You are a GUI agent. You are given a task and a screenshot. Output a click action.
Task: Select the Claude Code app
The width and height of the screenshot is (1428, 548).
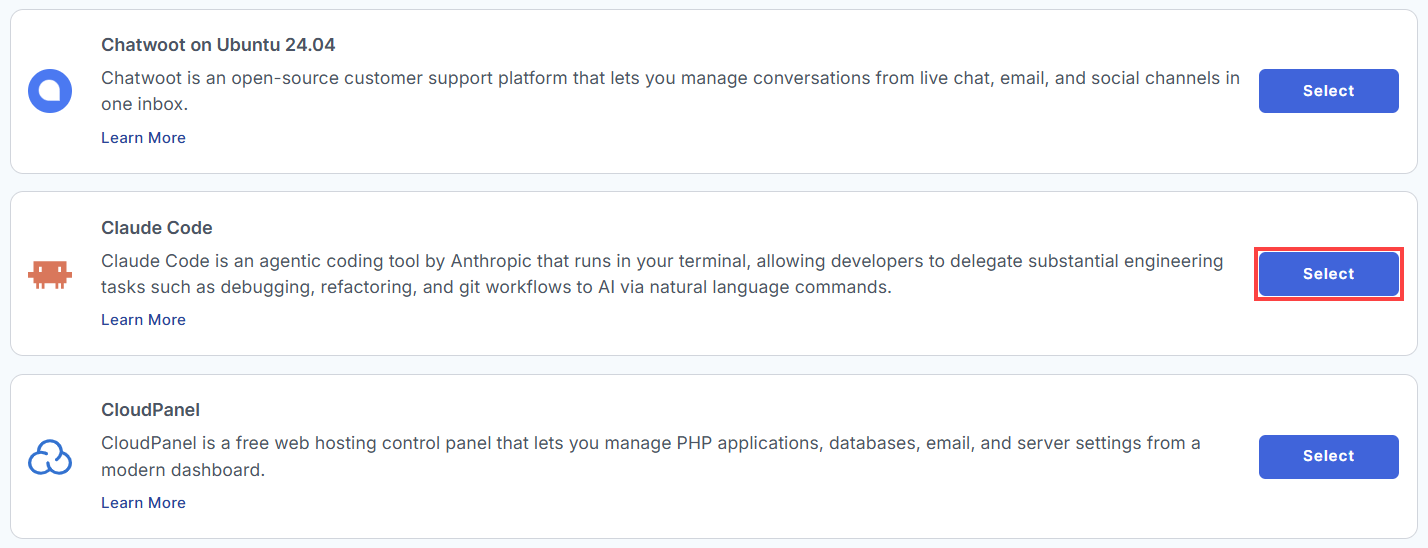coord(1328,274)
